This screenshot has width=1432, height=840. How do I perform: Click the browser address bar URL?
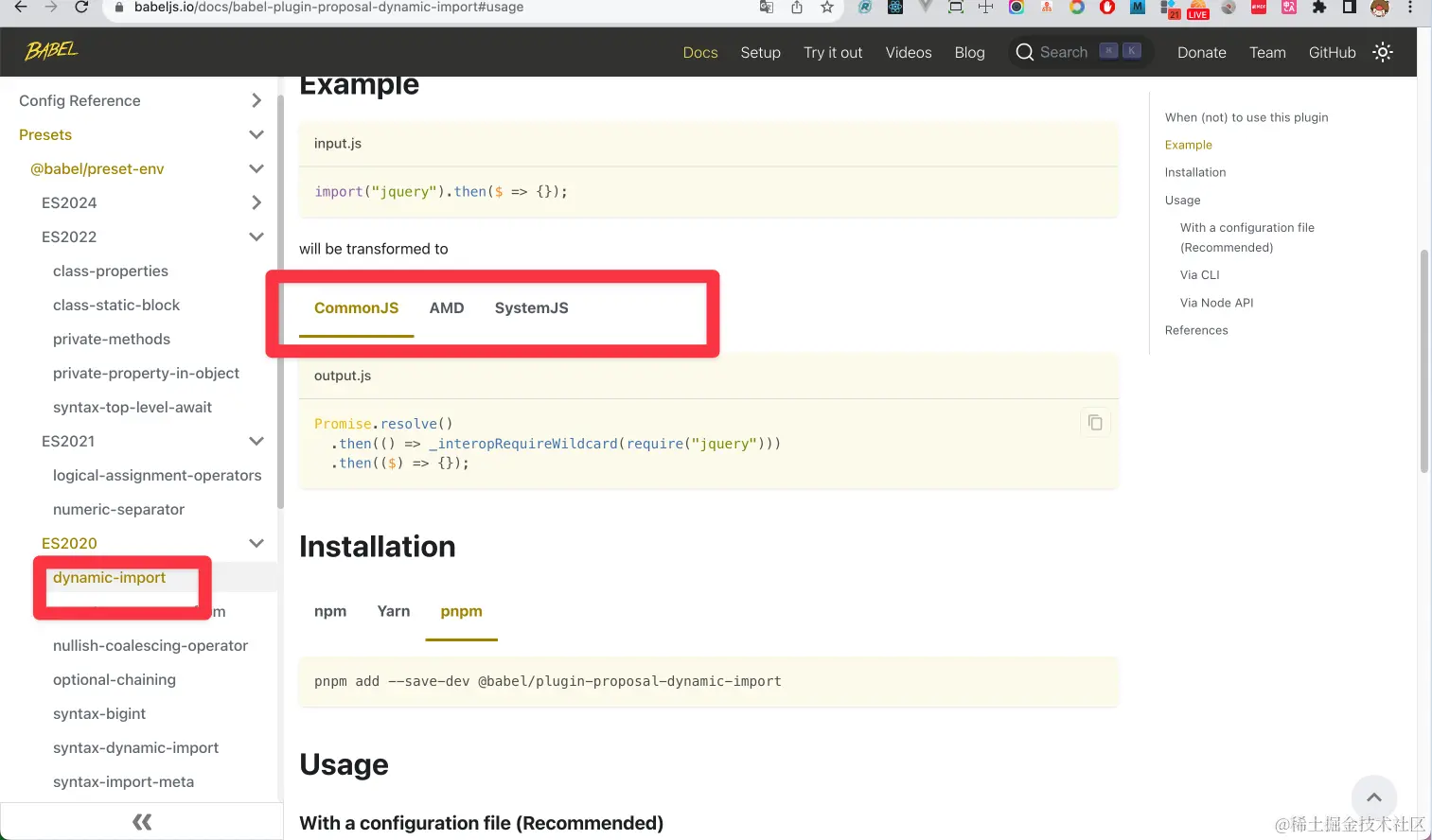tap(328, 7)
